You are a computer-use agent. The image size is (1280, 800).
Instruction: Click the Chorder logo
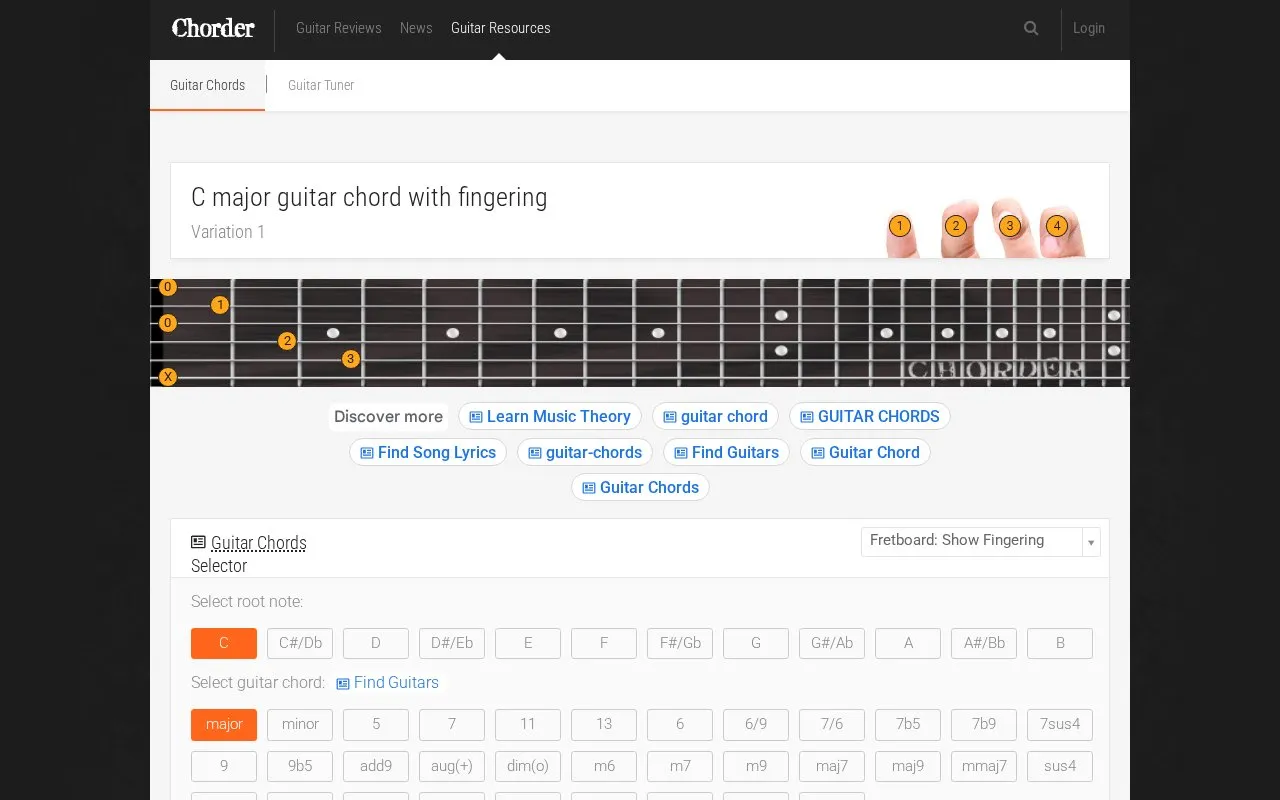click(213, 28)
